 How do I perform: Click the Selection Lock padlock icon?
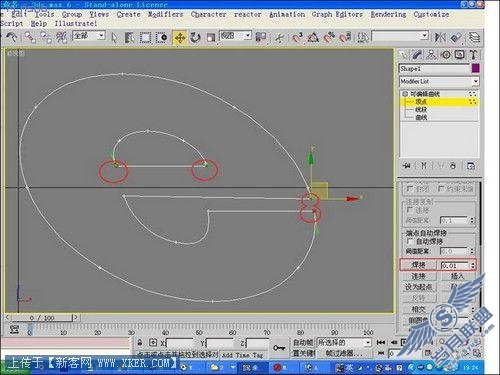(x=140, y=342)
